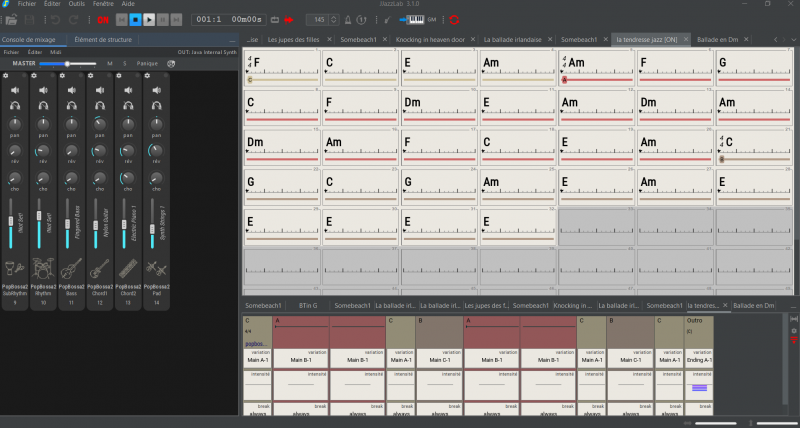Adjust the MASTER volume slider
Screen dimensions: 800x428
67,63
